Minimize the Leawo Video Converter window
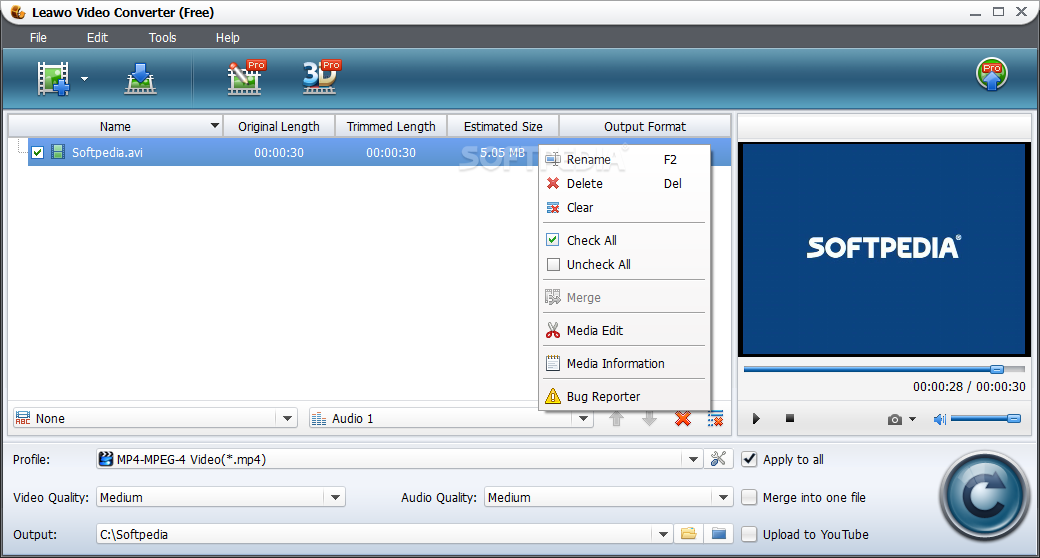 pyautogui.click(x=975, y=13)
